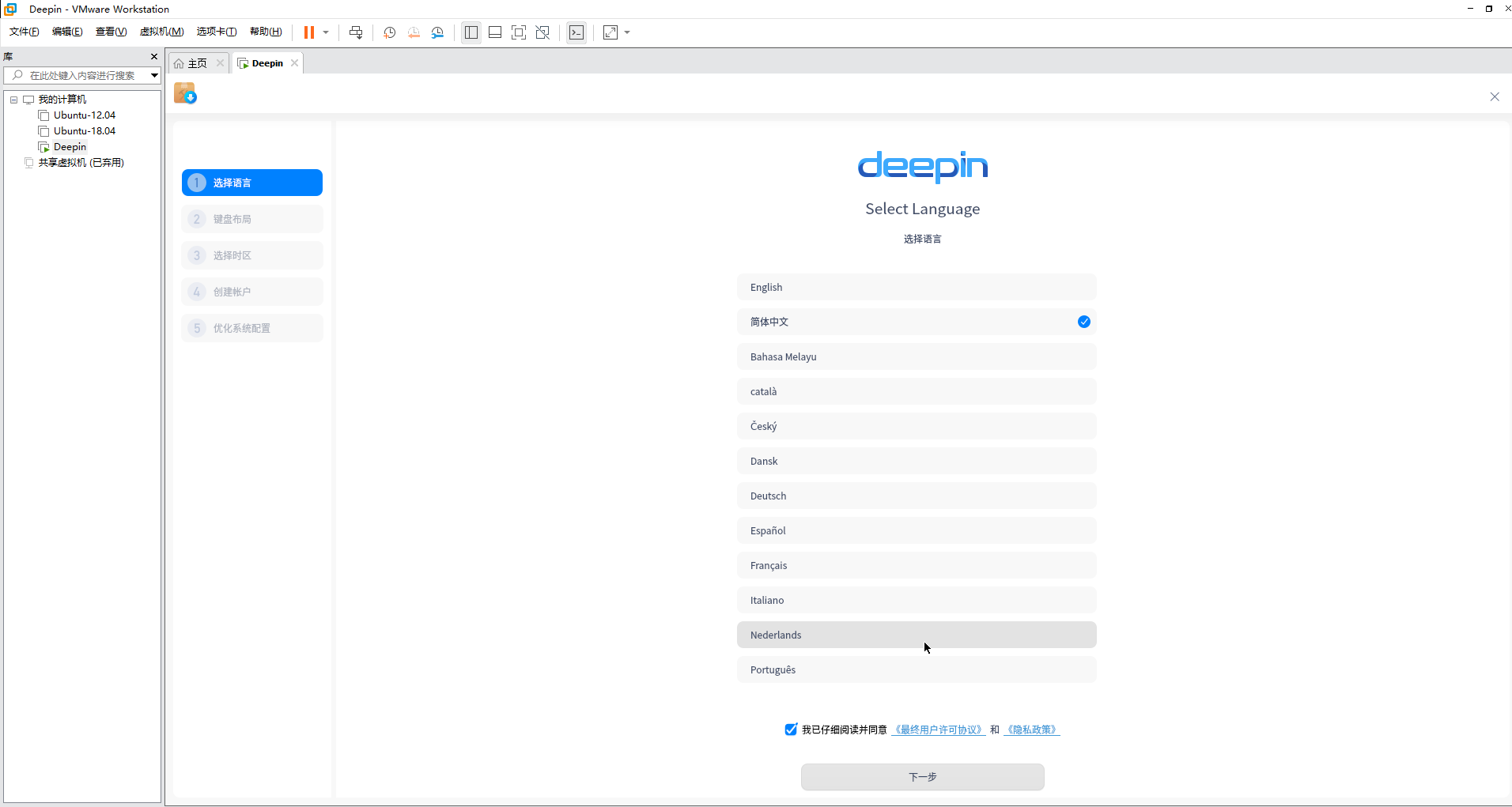The height and width of the screenshot is (807, 1512).
Task: Restore down the VMware Workstation window
Action: tap(1489, 9)
